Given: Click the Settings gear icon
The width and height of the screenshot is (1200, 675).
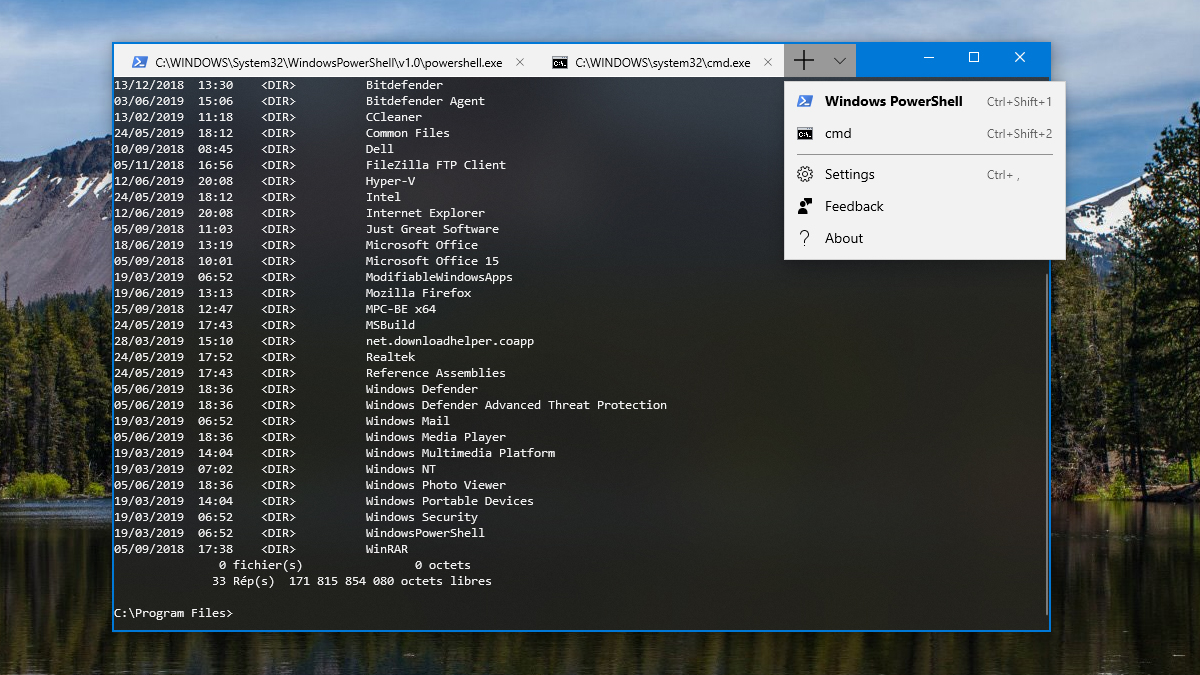Looking at the screenshot, I should 805,174.
